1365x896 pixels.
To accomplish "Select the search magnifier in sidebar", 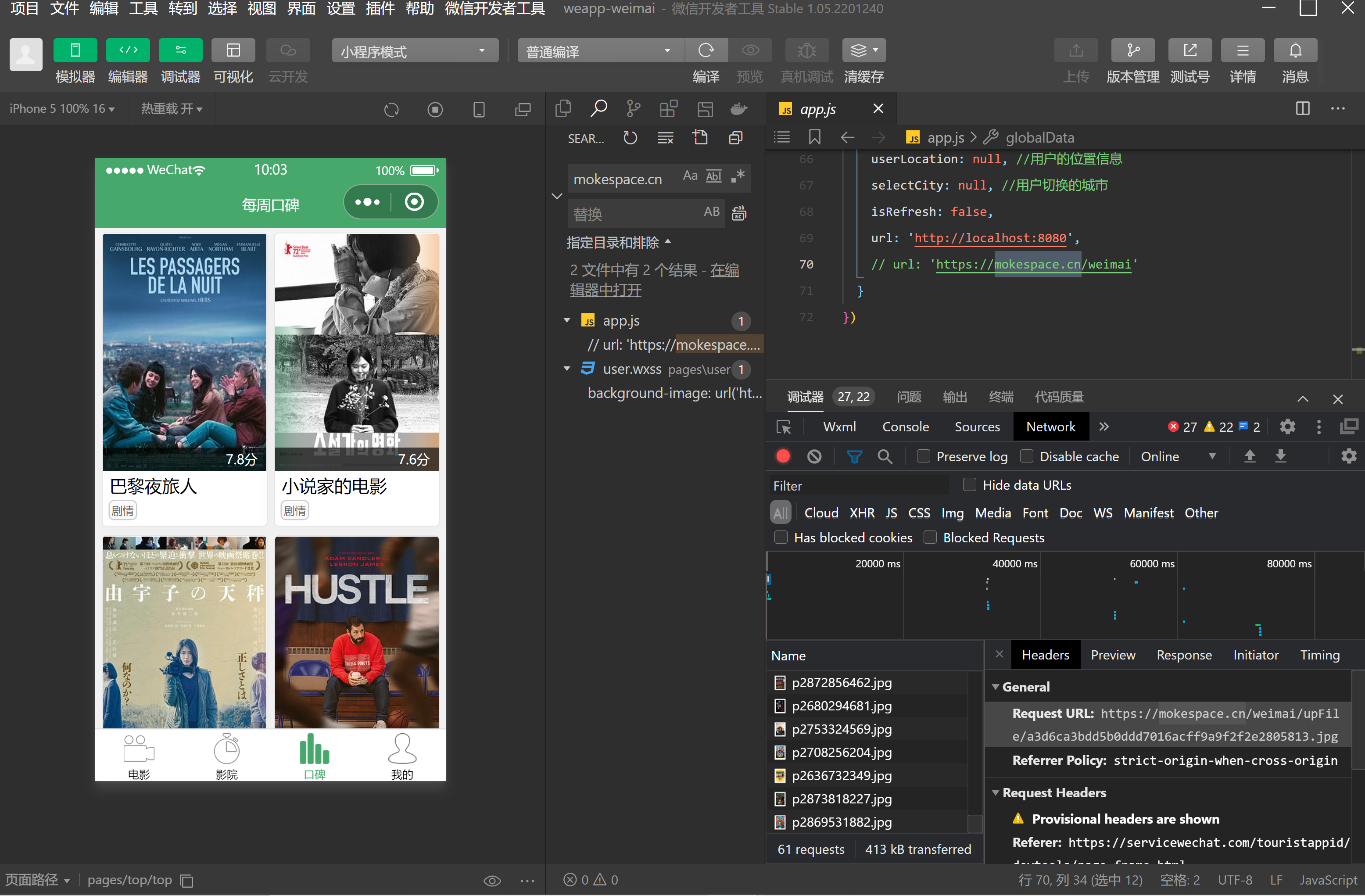I will pyautogui.click(x=599, y=108).
